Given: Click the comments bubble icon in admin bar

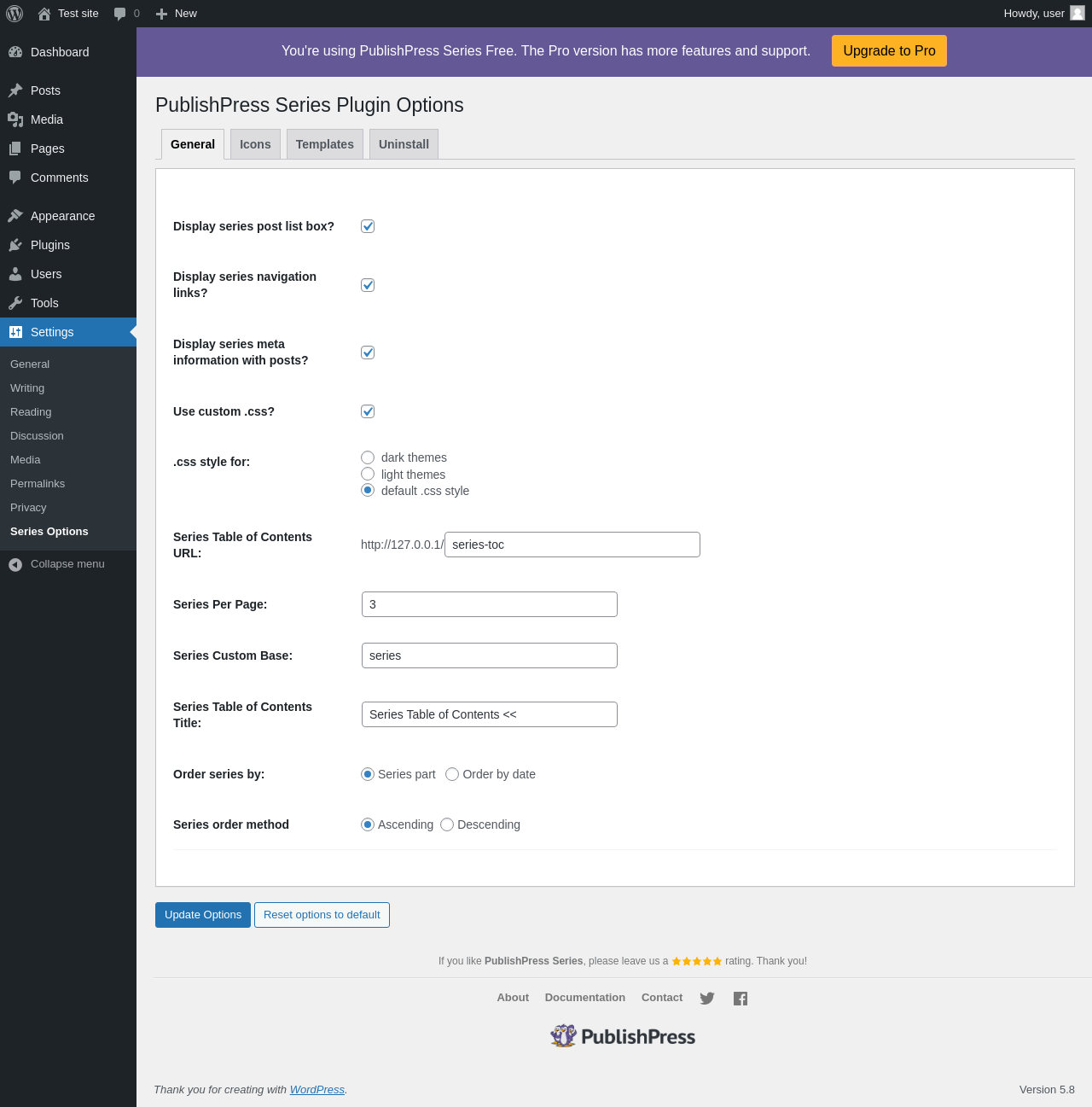Looking at the screenshot, I should pos(120,14).
